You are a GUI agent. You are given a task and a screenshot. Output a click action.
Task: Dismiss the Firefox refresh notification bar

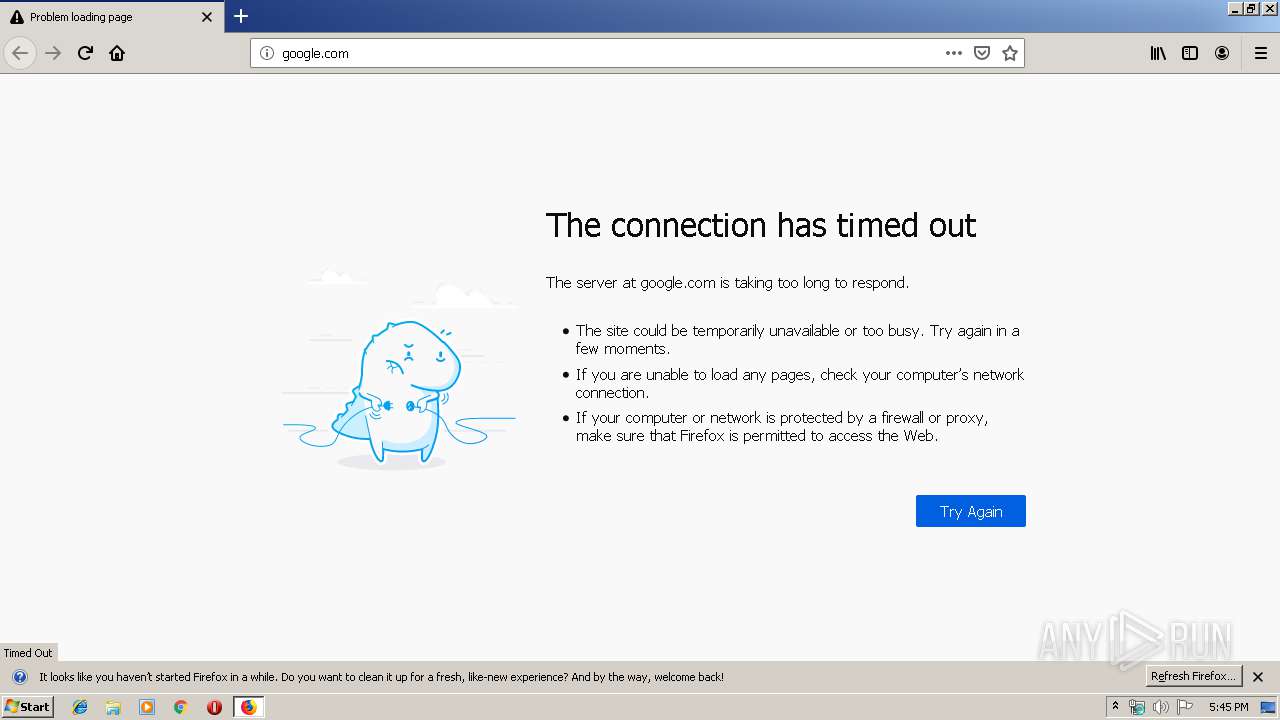[x=1258, y=677]
